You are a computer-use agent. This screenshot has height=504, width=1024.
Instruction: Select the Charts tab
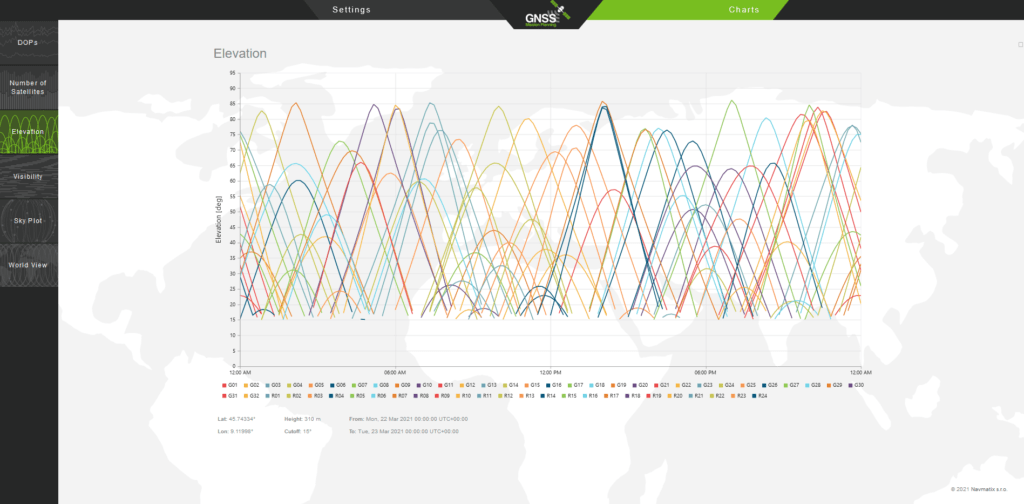coord(743,10)
